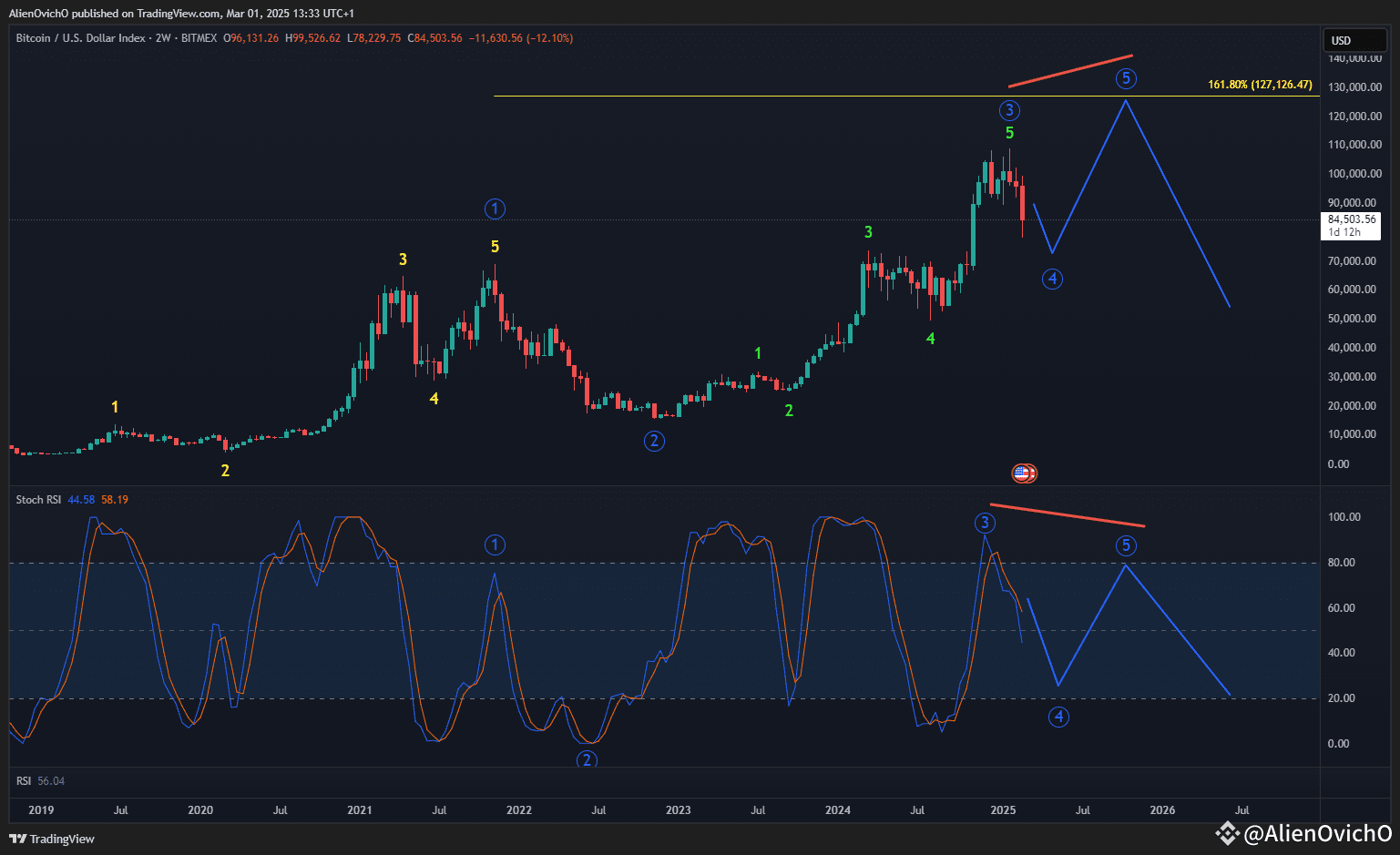Click the Stoch RSI value 44.58
The image size is (1400, 855).
[x=81, y=500]
